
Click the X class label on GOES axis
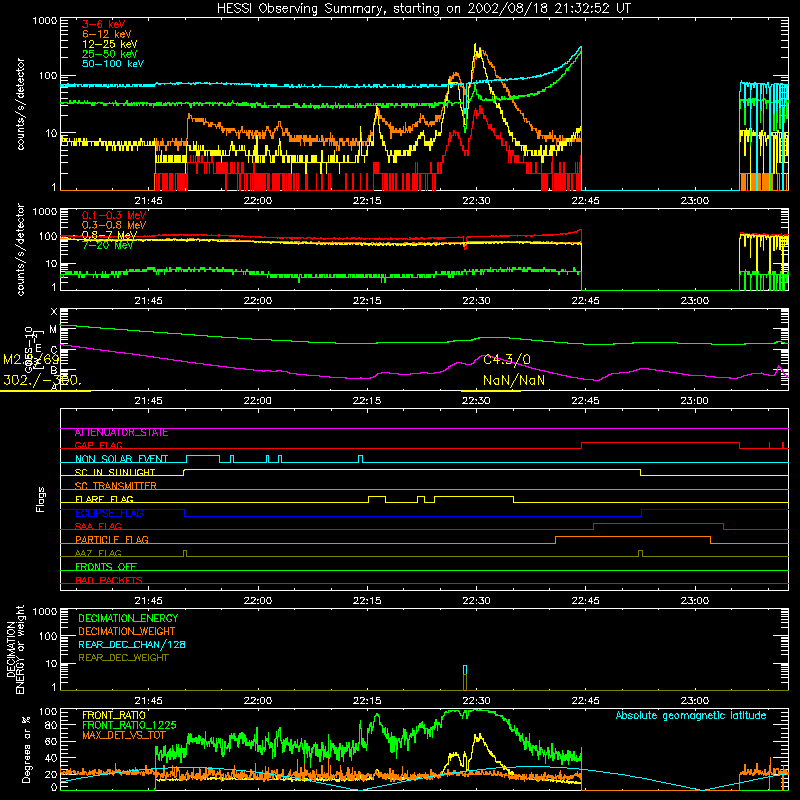pyautogui.click(x=54, y=312)
